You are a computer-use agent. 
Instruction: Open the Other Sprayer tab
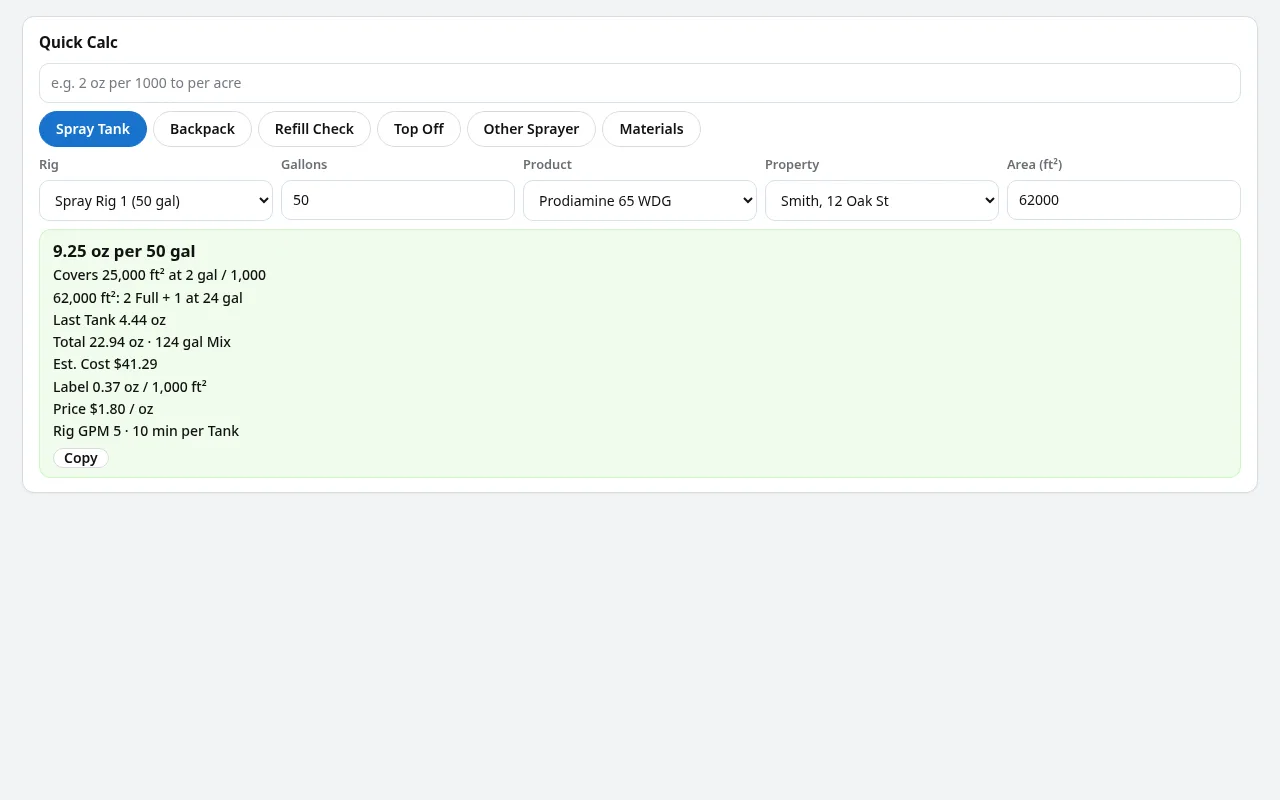(531, 129)
